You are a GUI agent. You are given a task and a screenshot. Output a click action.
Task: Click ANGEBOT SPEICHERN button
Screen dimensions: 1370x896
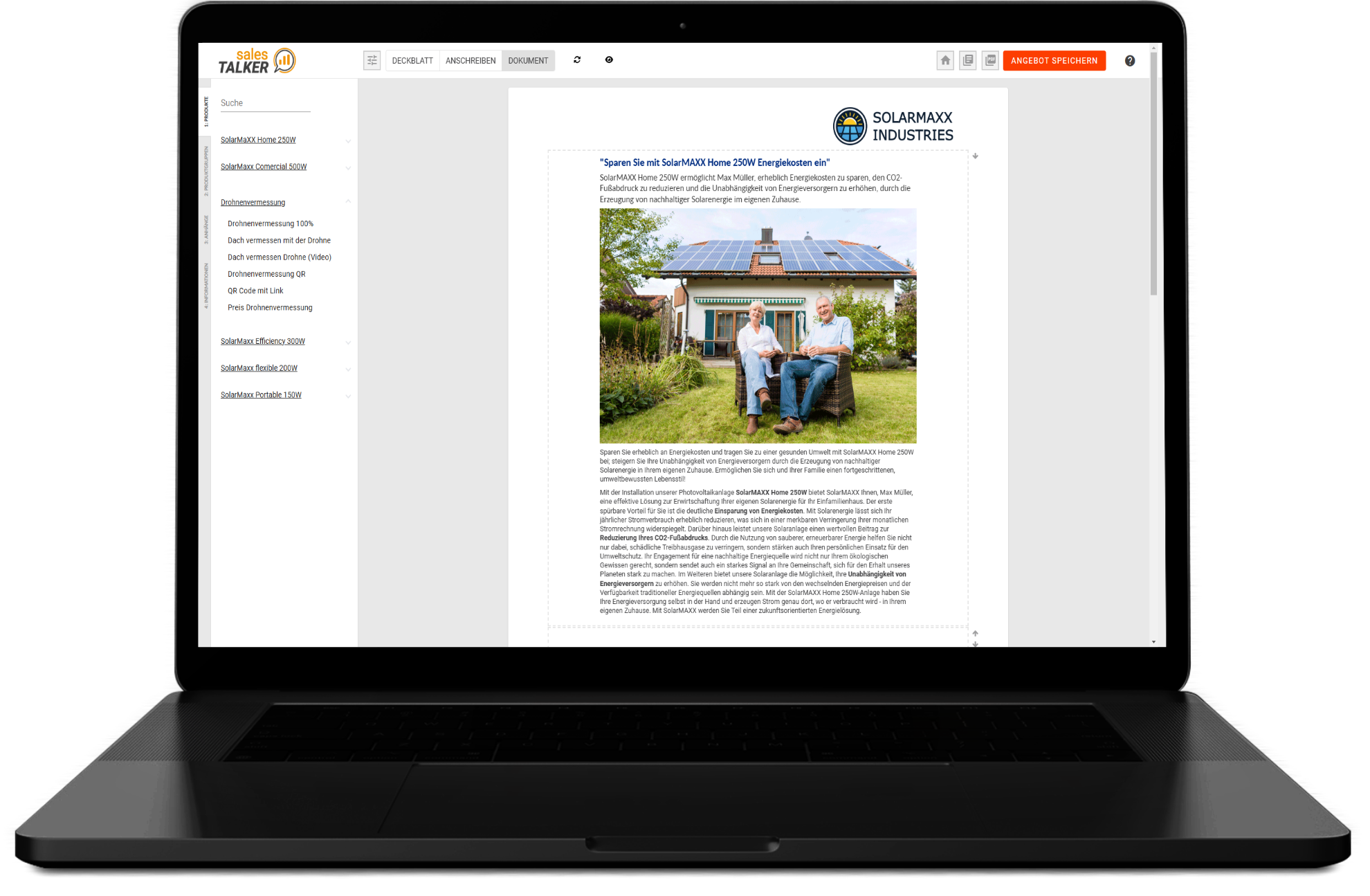(x=1054, y=61)
